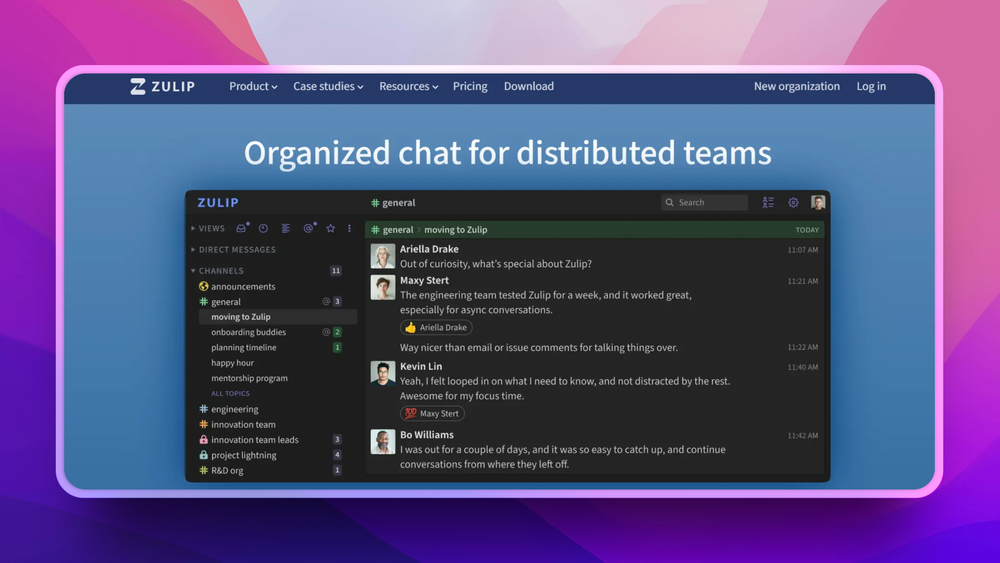This screenshot has height=563, width=1000.
Task: Open the Starred messages star icon
Action: 330,228
